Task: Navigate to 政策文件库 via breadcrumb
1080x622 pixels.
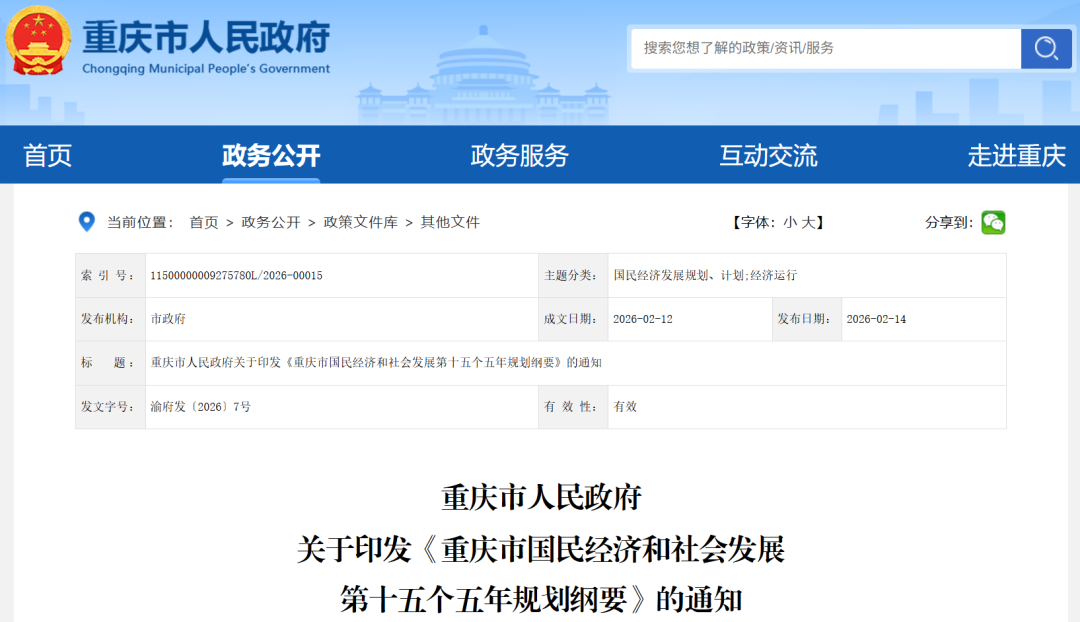Action: (358, 222)
